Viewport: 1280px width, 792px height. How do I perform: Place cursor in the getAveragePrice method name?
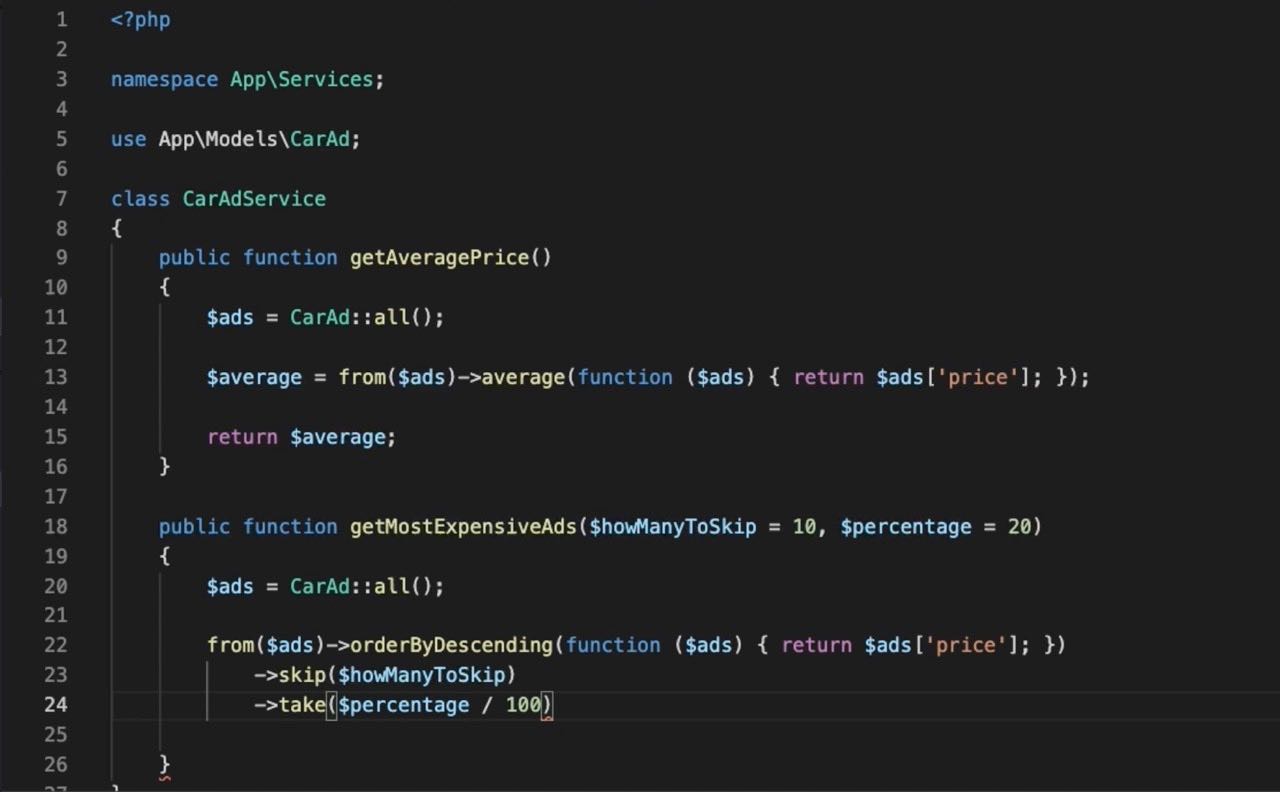click(438, 258)
